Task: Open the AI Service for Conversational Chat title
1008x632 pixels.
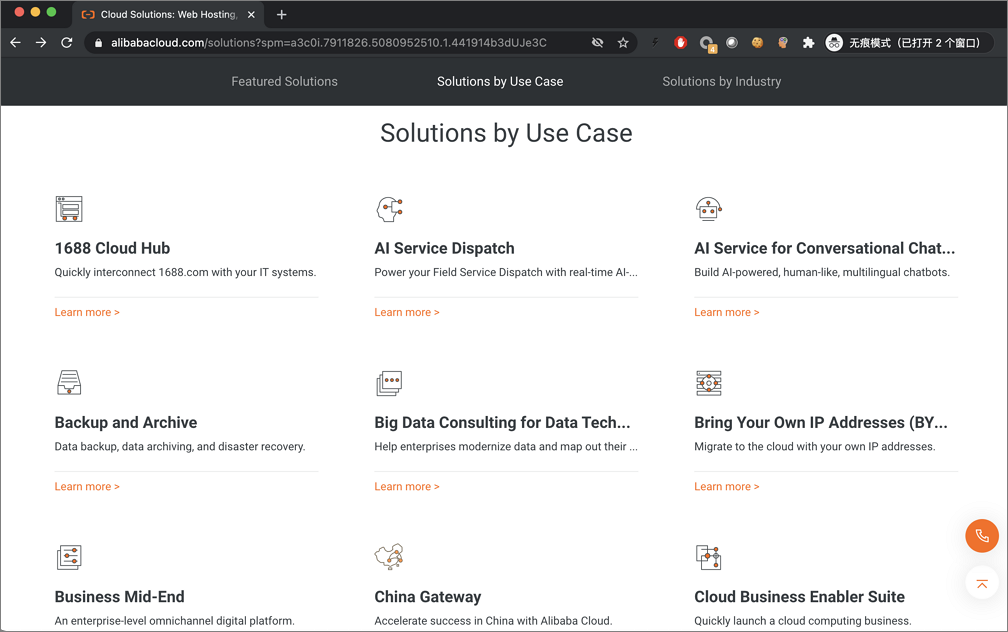Action: (x=825, y=248)
